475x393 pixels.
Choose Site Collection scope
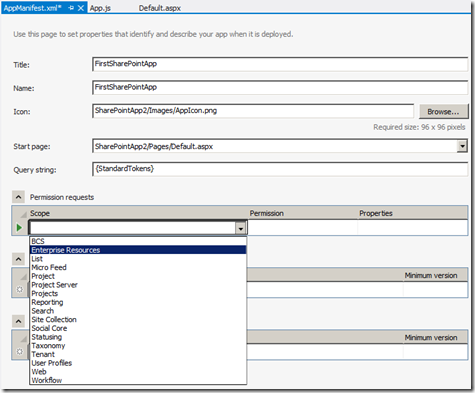click(138, 319)
